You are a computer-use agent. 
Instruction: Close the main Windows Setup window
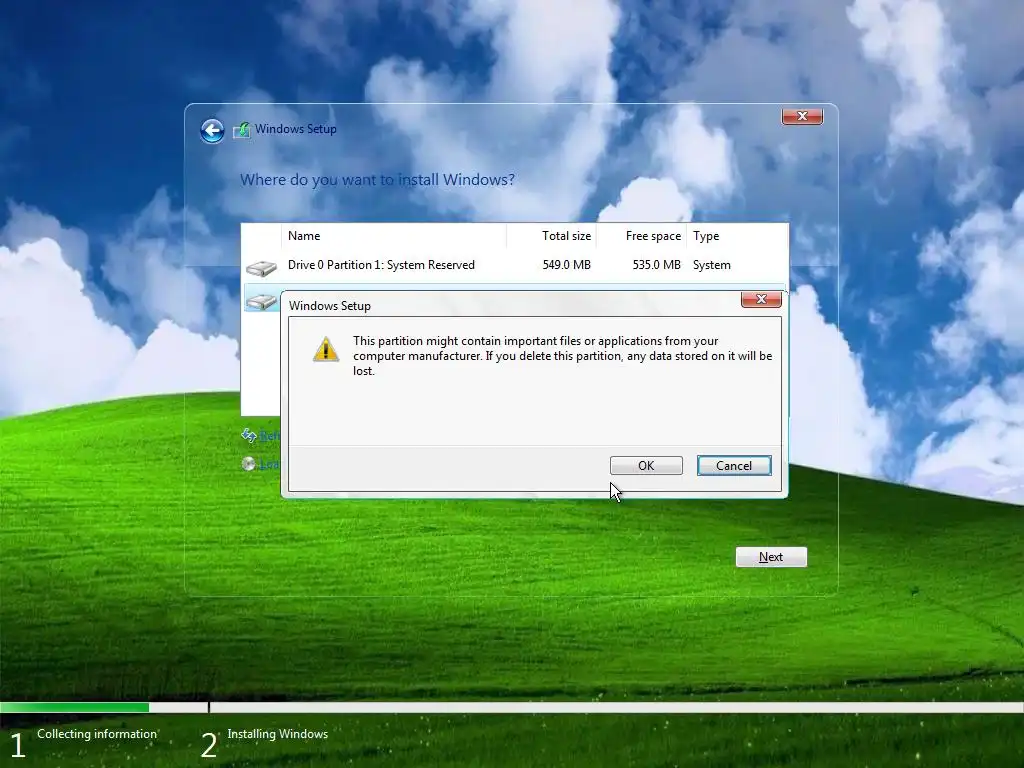[802, 116]
